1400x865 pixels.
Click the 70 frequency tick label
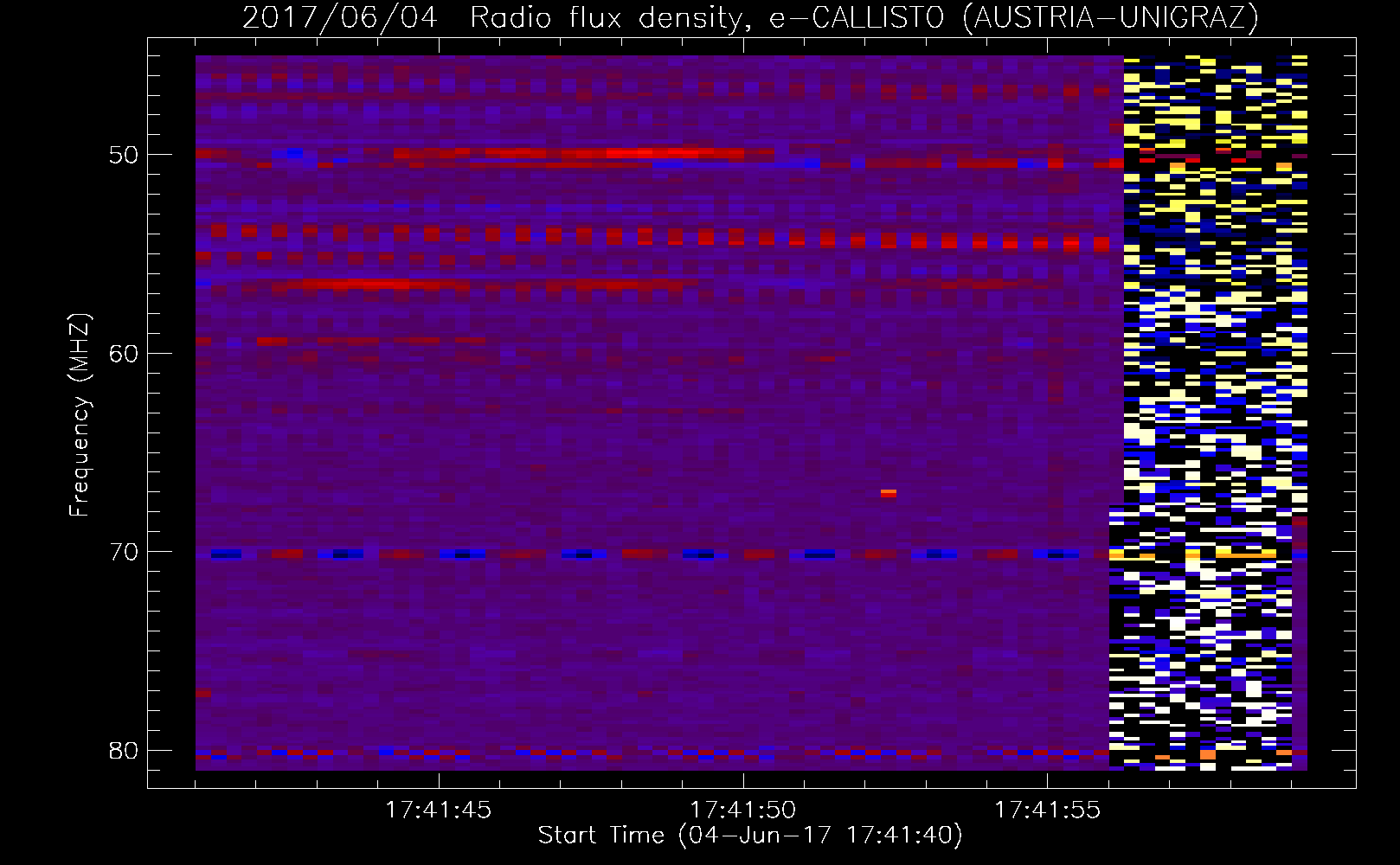124,552
